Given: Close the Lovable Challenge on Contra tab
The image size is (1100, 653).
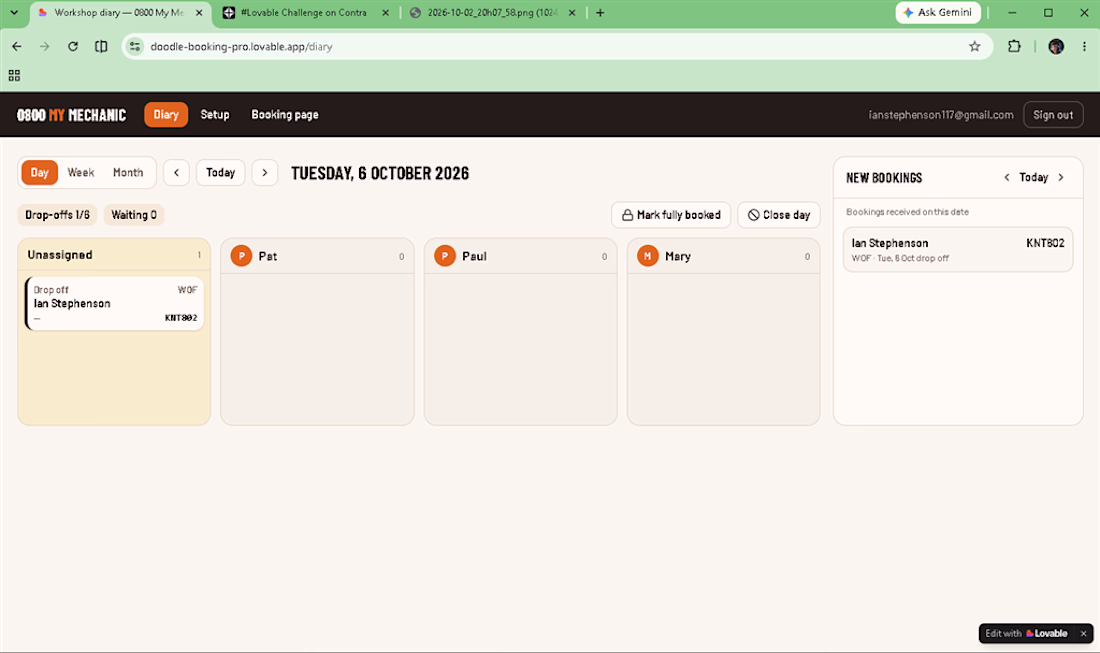Looking at the screenshot, I should 385,13.
